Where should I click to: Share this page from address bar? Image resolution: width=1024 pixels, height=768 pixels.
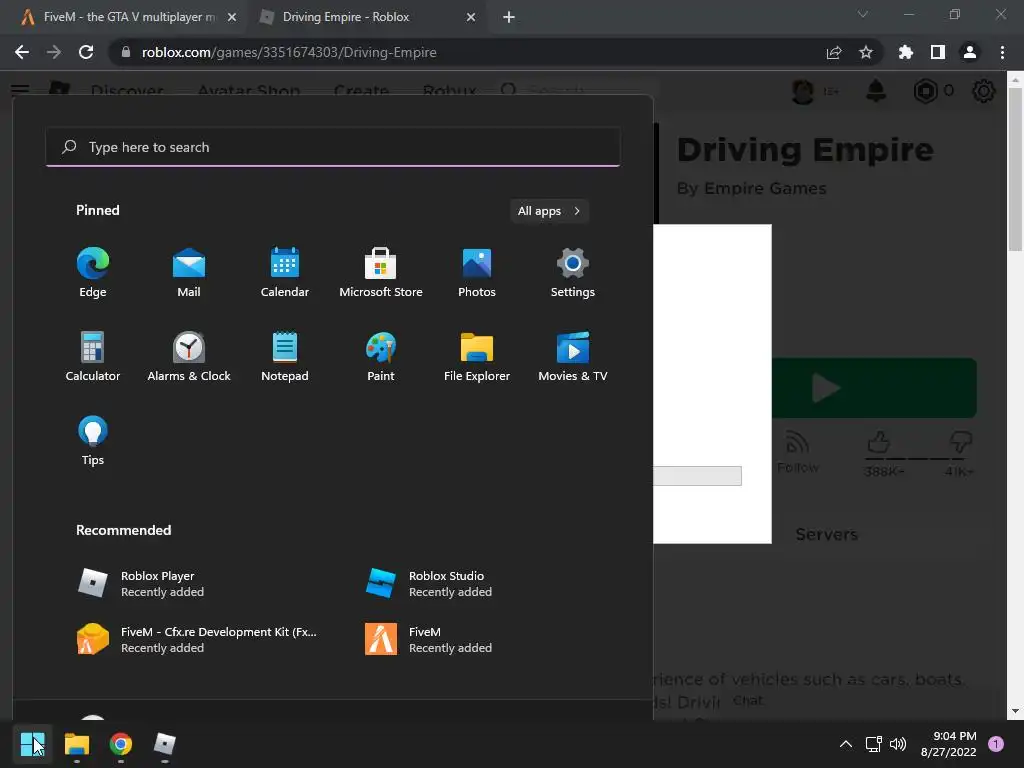[x=834, y=52]
